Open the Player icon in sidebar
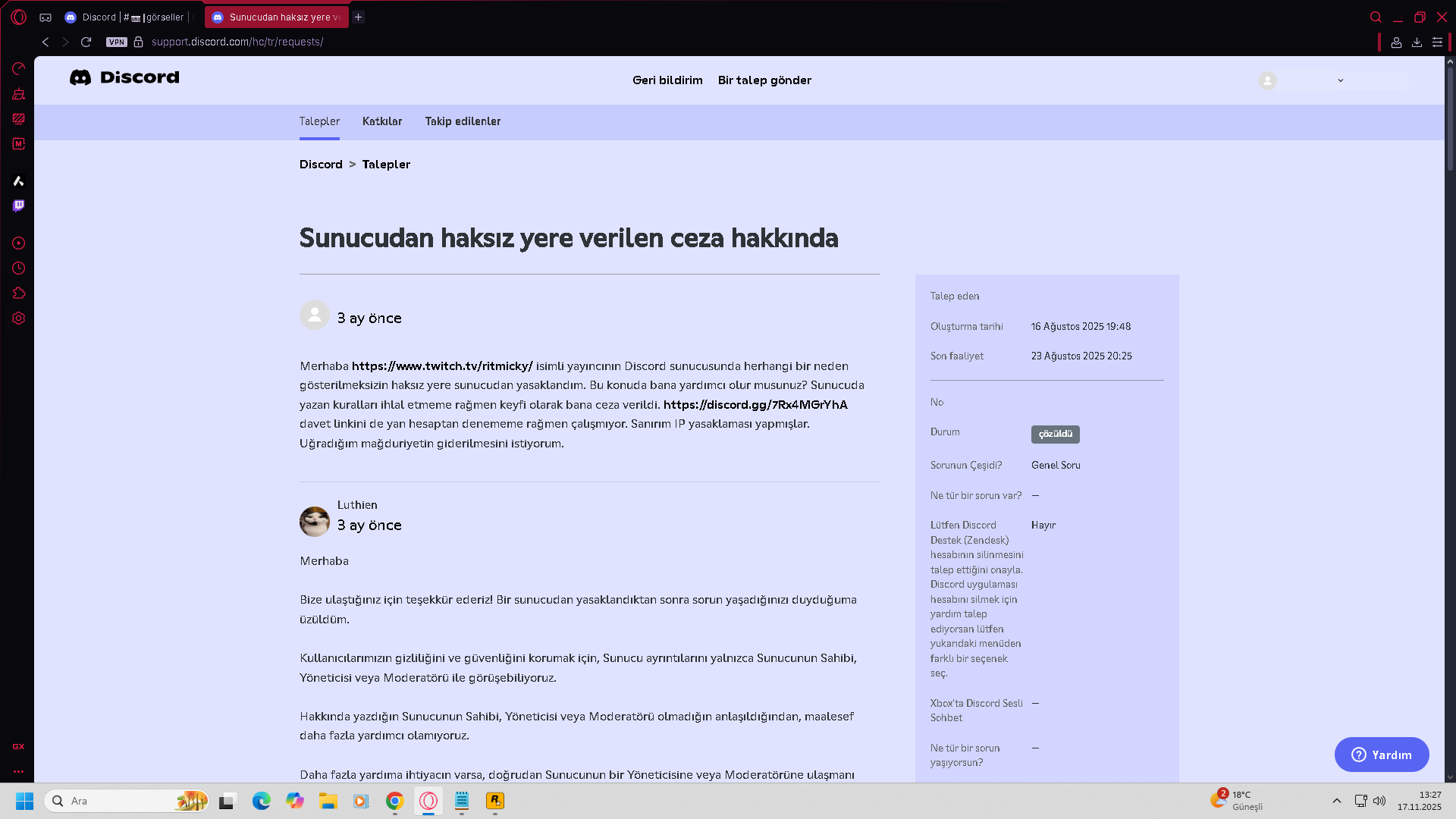1456x819 pixels. point(19,243)
